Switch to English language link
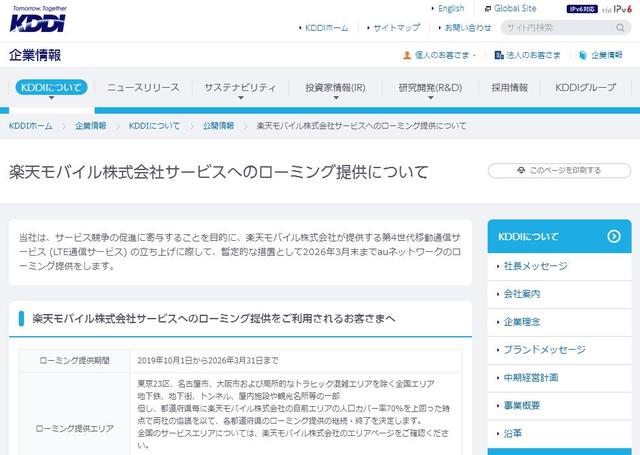 point(451,9)
